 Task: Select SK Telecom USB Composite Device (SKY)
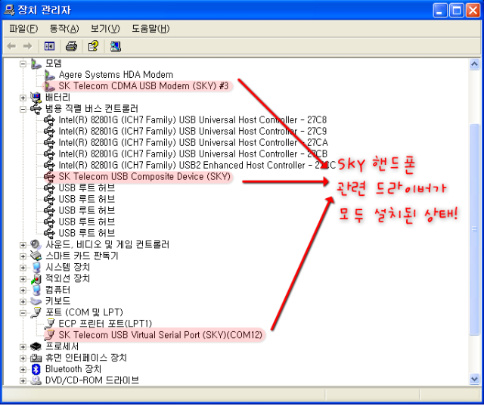tap(145, 177)
